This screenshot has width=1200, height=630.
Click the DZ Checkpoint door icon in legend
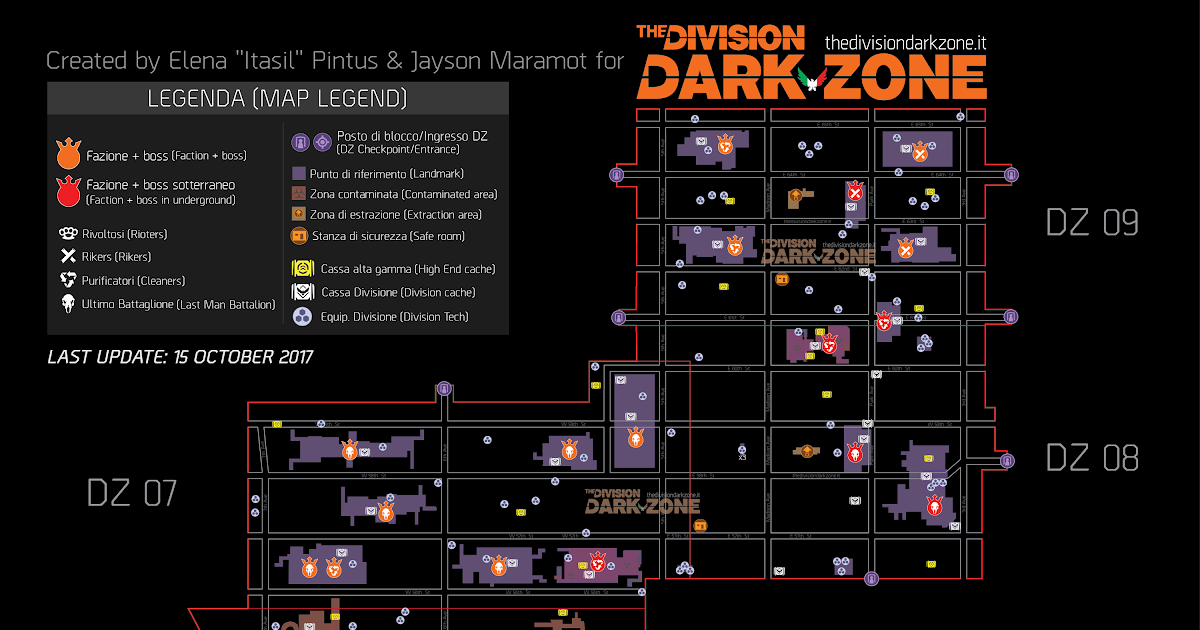(300, 142)
